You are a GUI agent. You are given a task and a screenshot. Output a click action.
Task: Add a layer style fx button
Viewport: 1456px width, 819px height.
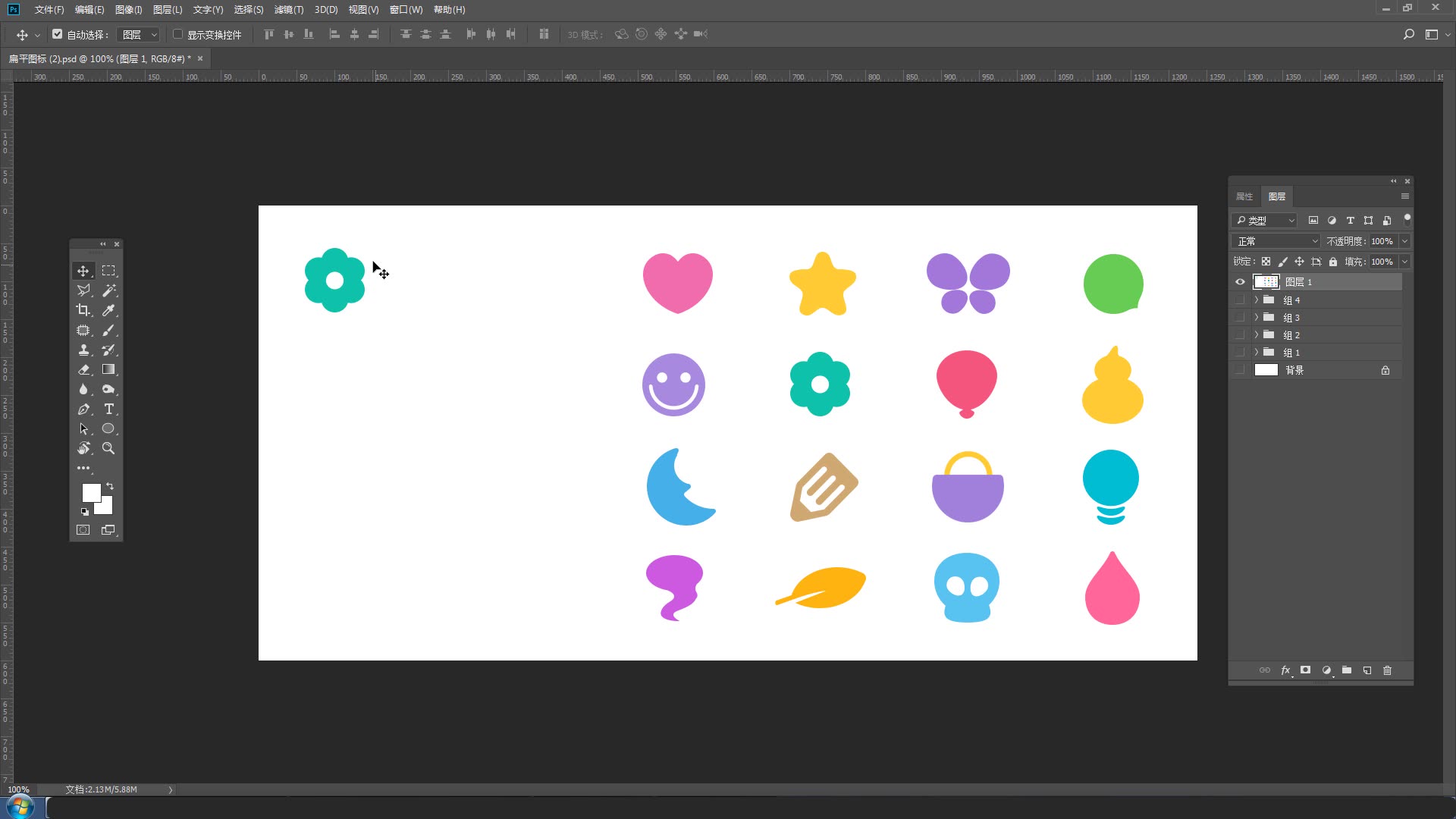point(1285,670)
